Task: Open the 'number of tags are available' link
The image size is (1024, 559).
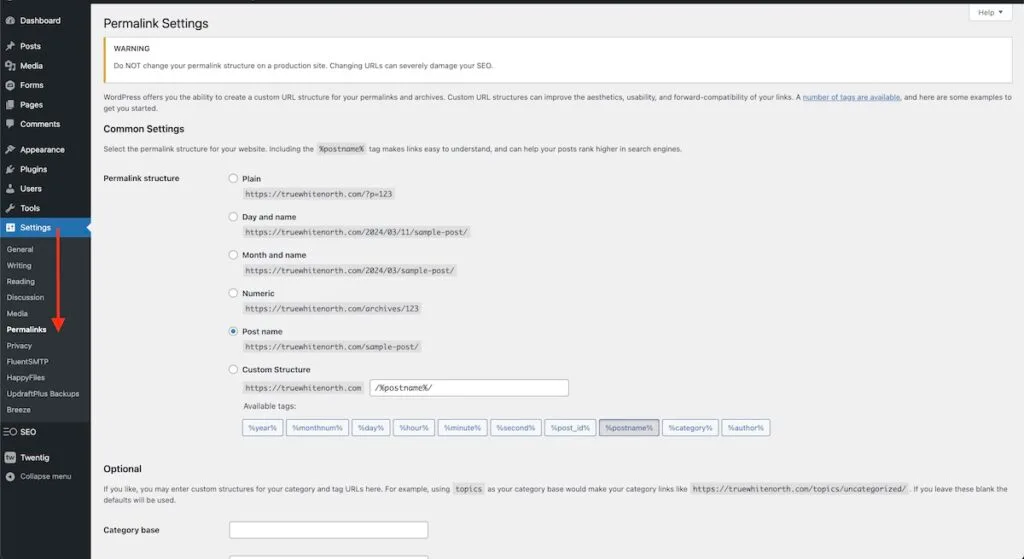Action: [852, 97]
